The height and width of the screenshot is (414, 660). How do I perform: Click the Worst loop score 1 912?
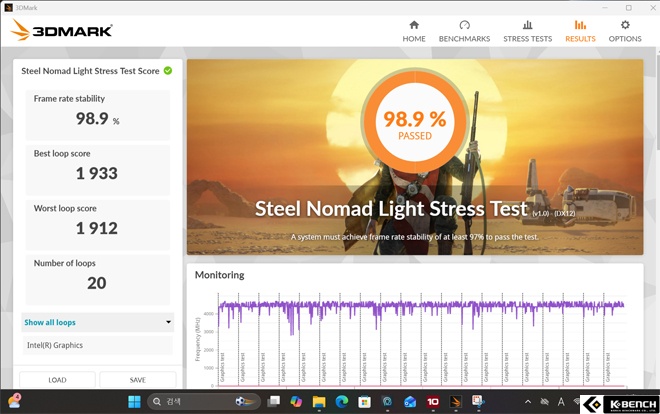[97, 228]
